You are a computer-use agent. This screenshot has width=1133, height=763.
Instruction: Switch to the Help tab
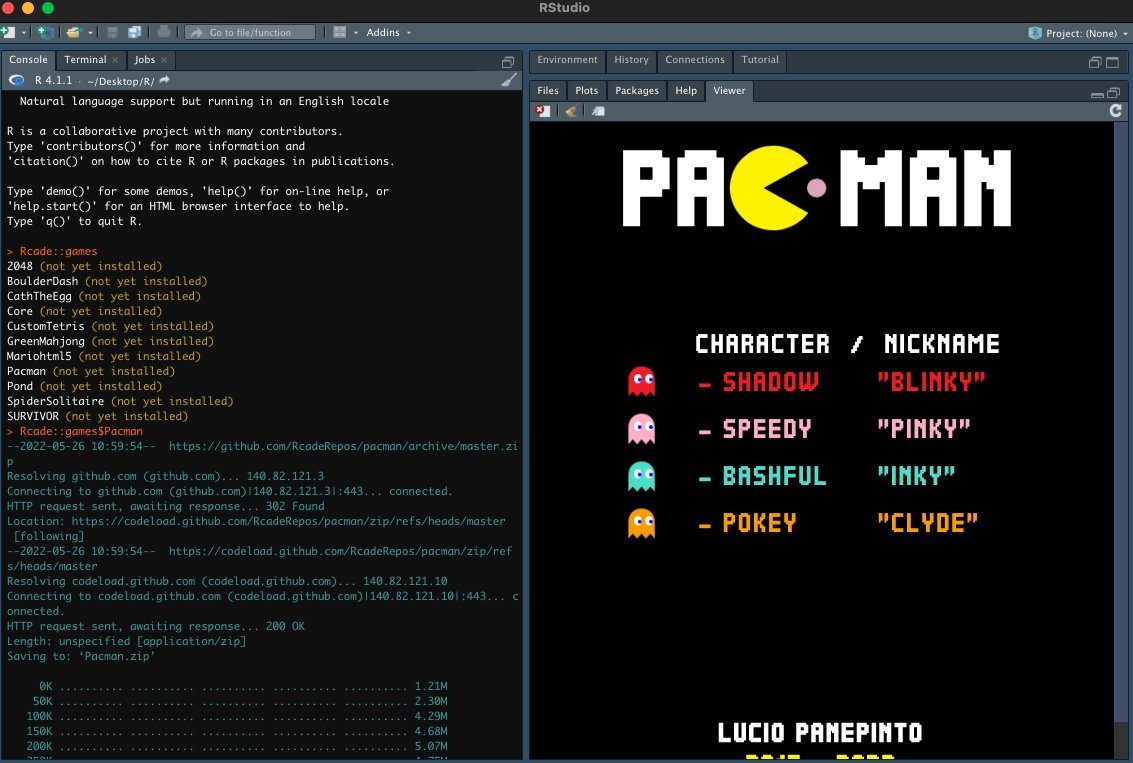686,91
